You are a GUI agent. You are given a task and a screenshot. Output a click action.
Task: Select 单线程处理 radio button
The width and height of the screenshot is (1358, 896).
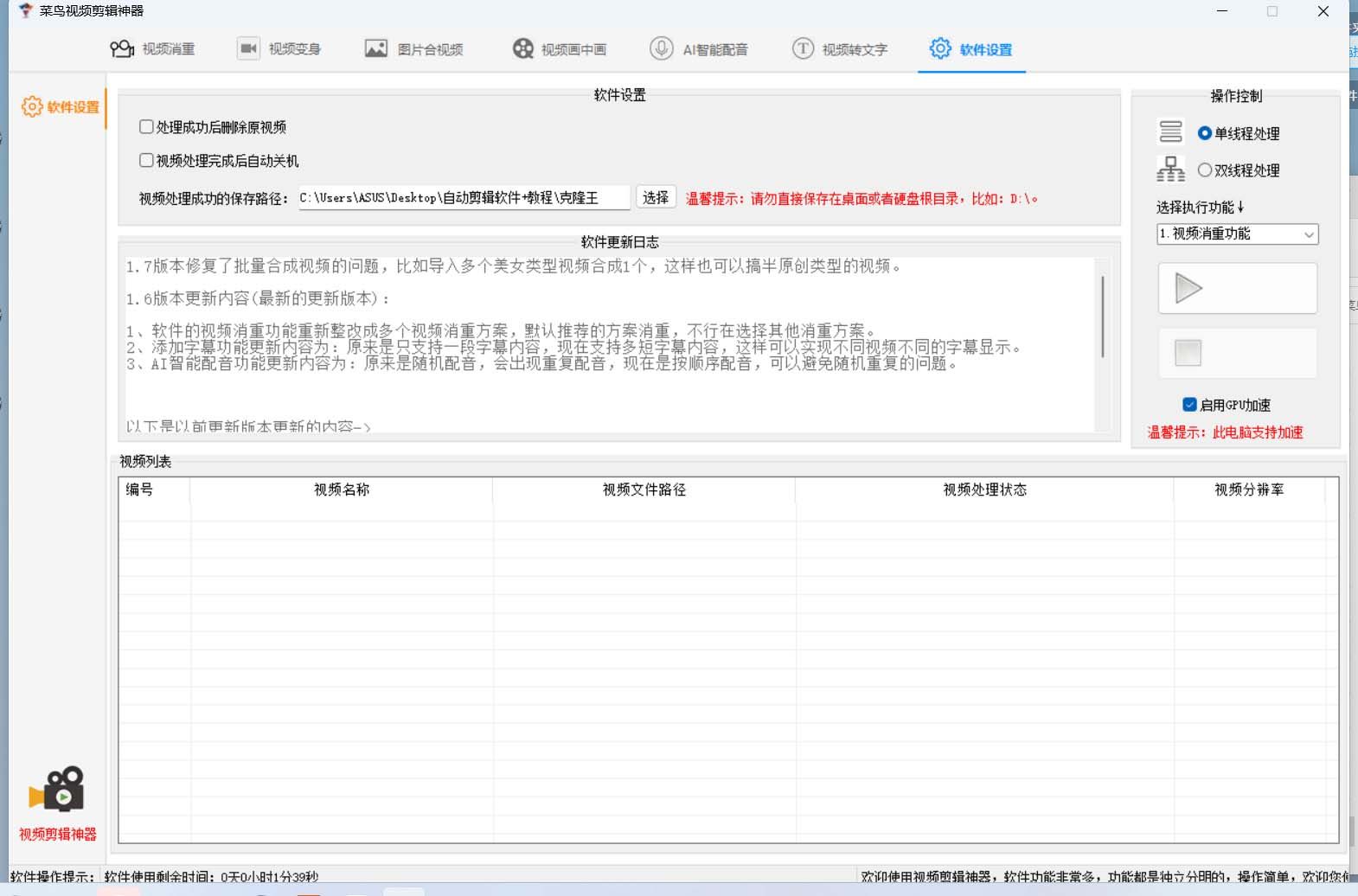point(1204,133)
